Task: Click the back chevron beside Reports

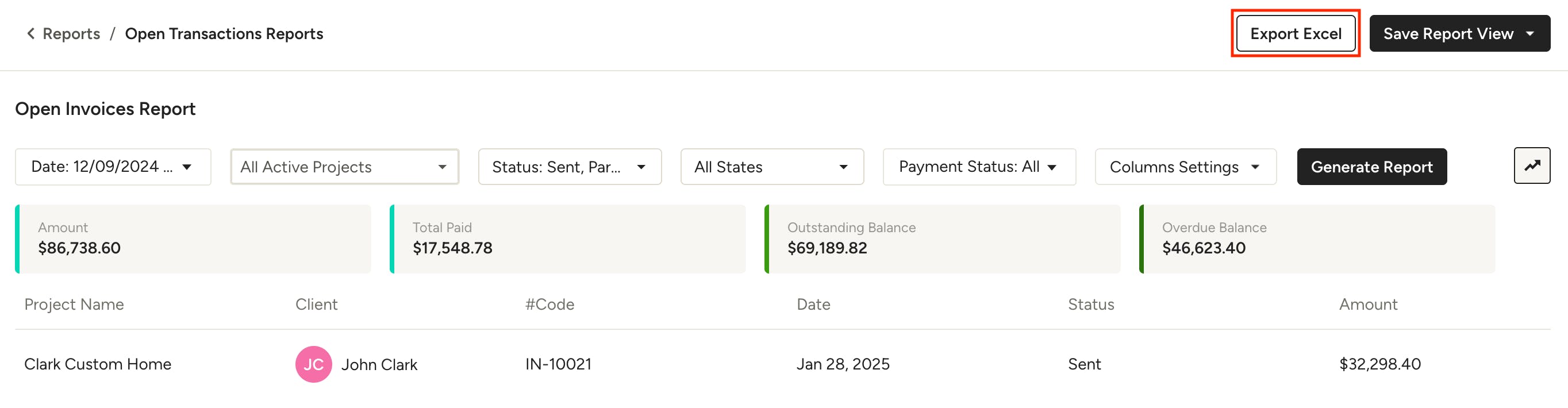Action: (x=30, y=33)
